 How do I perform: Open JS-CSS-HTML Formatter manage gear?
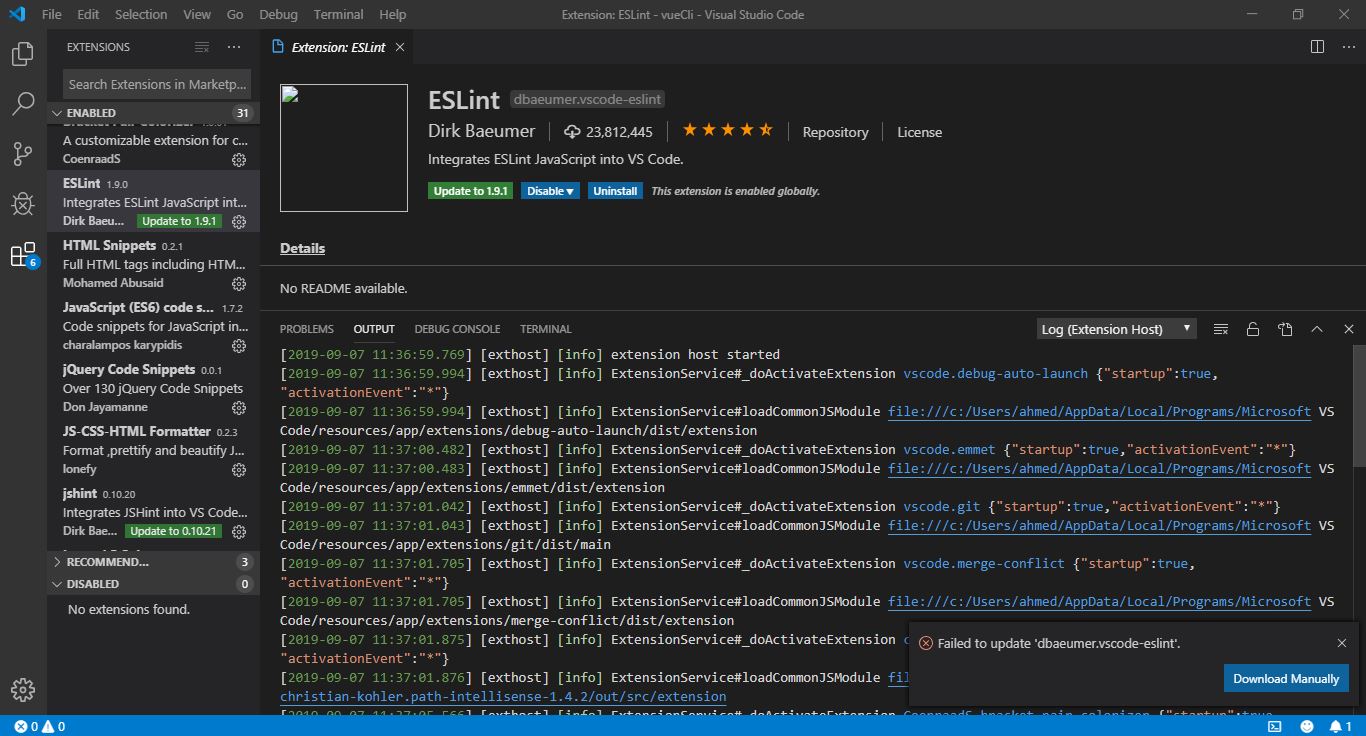pos(239,470)
